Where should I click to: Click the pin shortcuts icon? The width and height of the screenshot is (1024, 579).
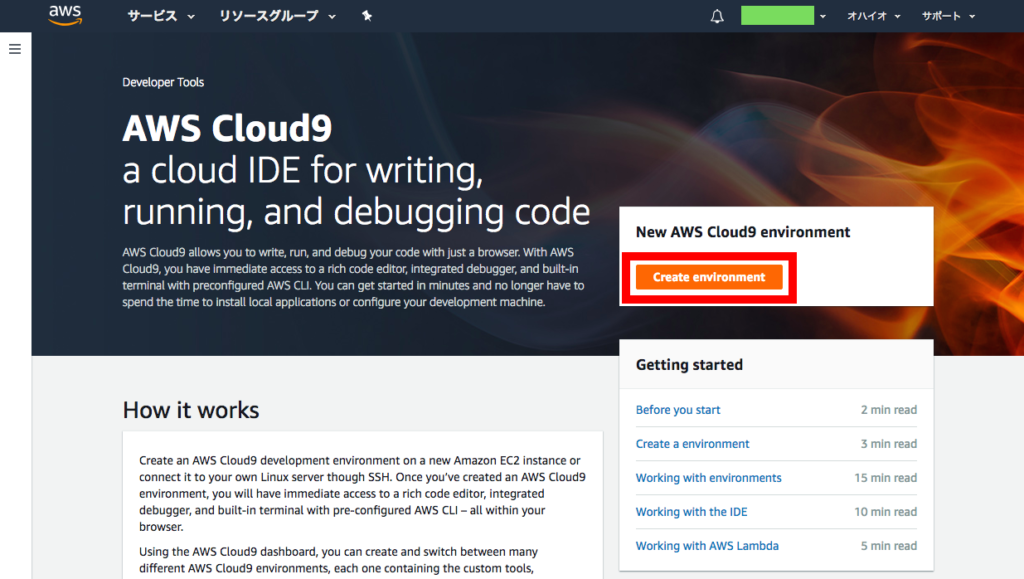[x=366, y=16]
